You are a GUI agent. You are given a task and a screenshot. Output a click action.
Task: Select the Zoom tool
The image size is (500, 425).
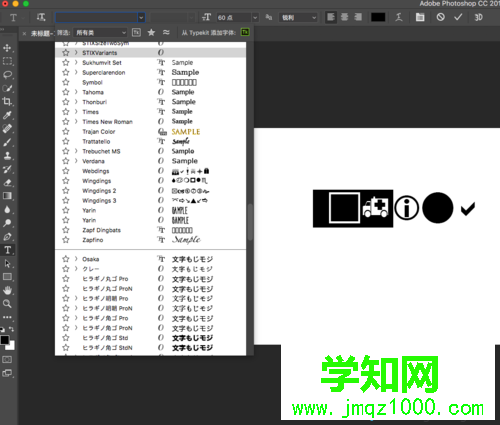click(7, 304)
